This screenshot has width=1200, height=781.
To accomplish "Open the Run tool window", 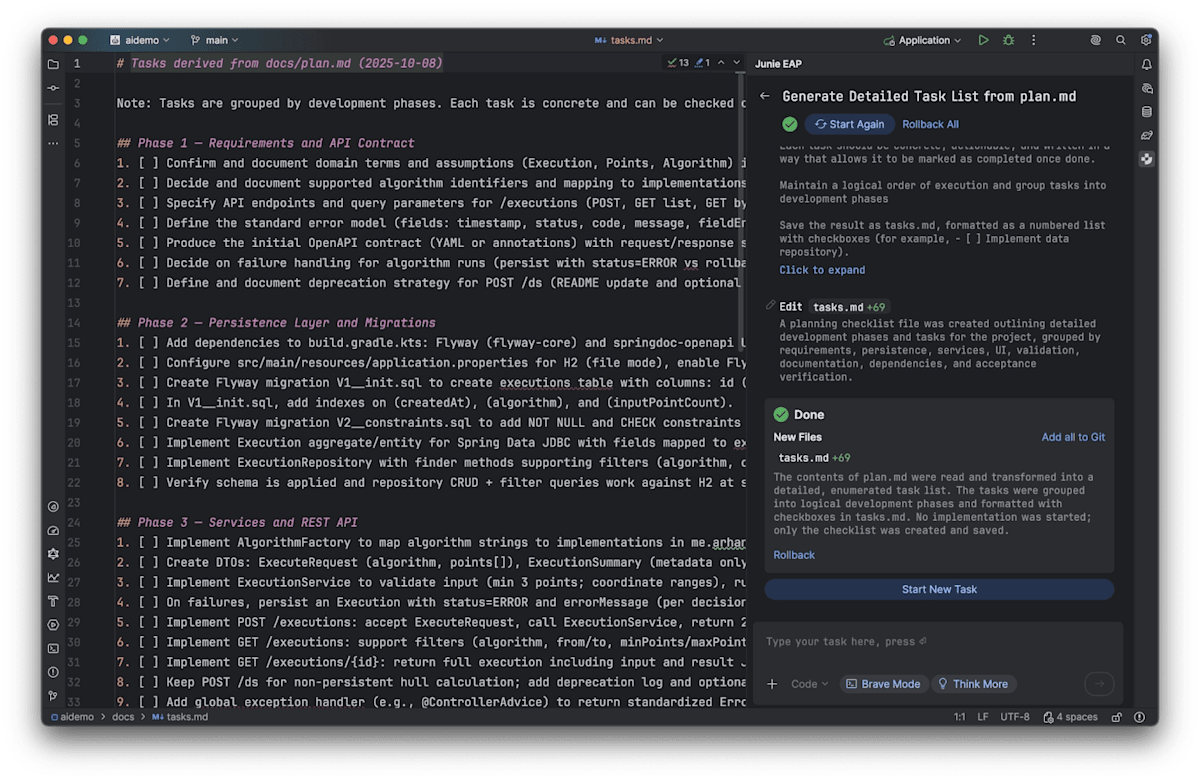I will [53, 625].
